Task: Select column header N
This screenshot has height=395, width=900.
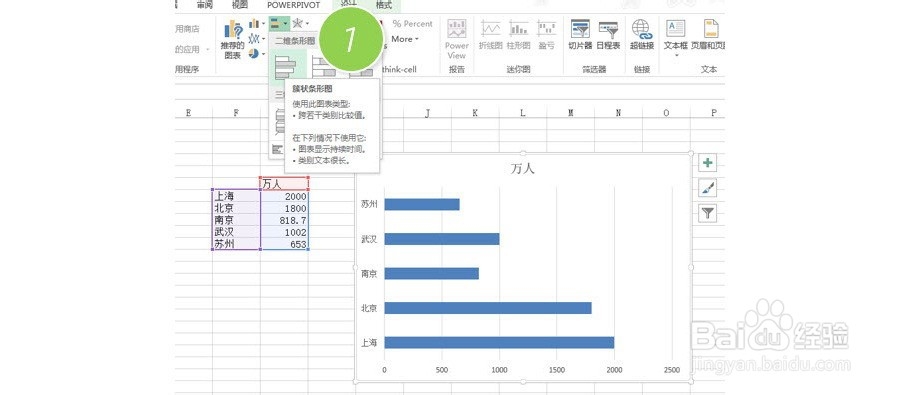Action: point(618,113)
